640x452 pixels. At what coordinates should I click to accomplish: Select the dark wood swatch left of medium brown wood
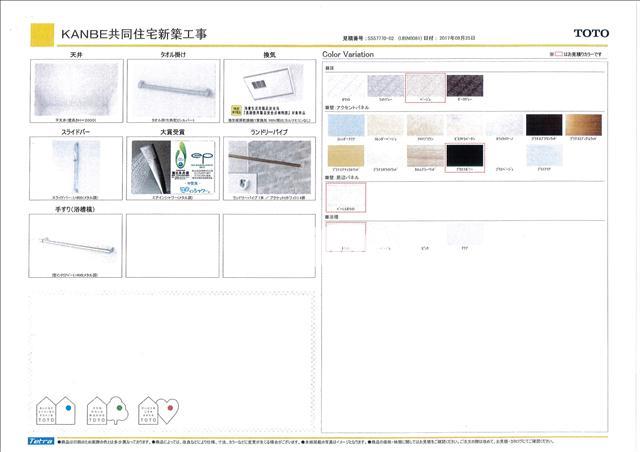point(544,125)
